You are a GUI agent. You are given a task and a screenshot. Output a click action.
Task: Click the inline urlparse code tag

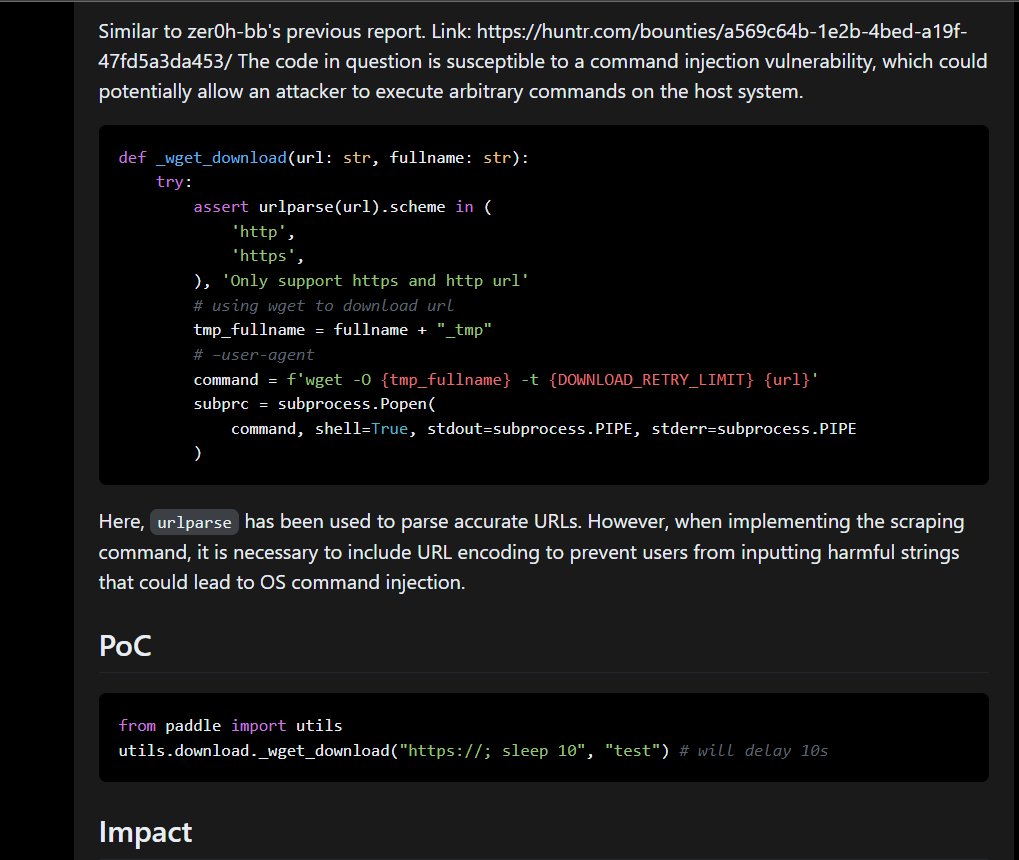click(x=195, y=522)
